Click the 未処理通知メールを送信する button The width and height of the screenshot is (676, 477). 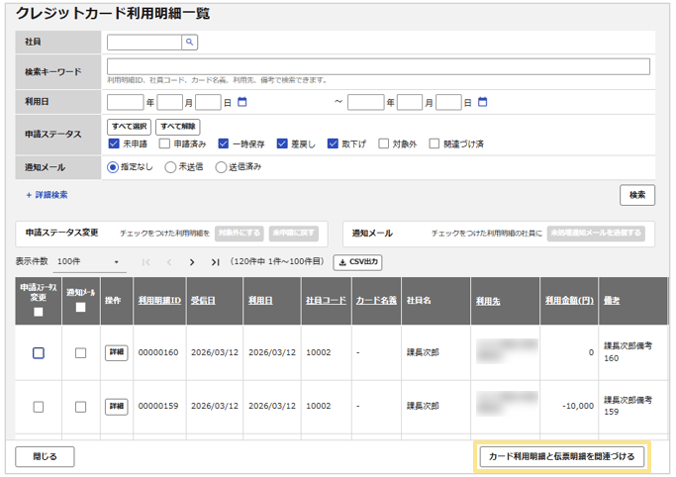pos(596,233)
